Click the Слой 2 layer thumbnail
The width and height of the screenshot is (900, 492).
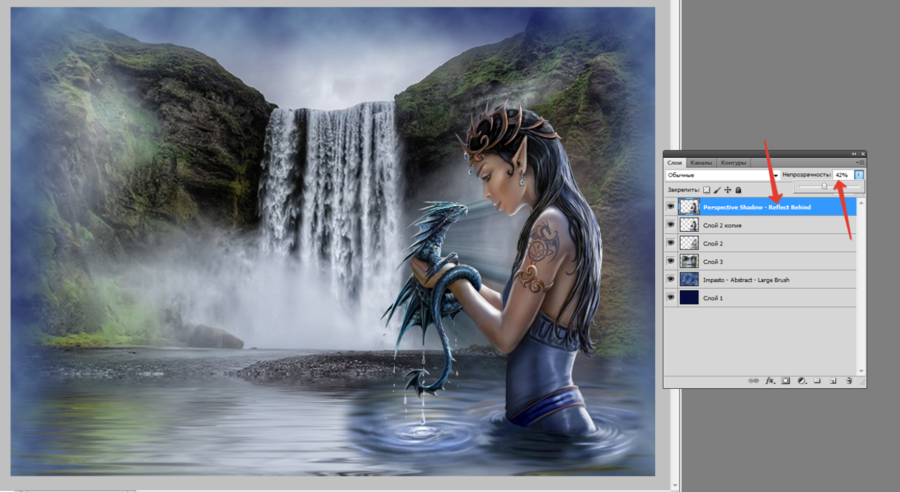689,243
